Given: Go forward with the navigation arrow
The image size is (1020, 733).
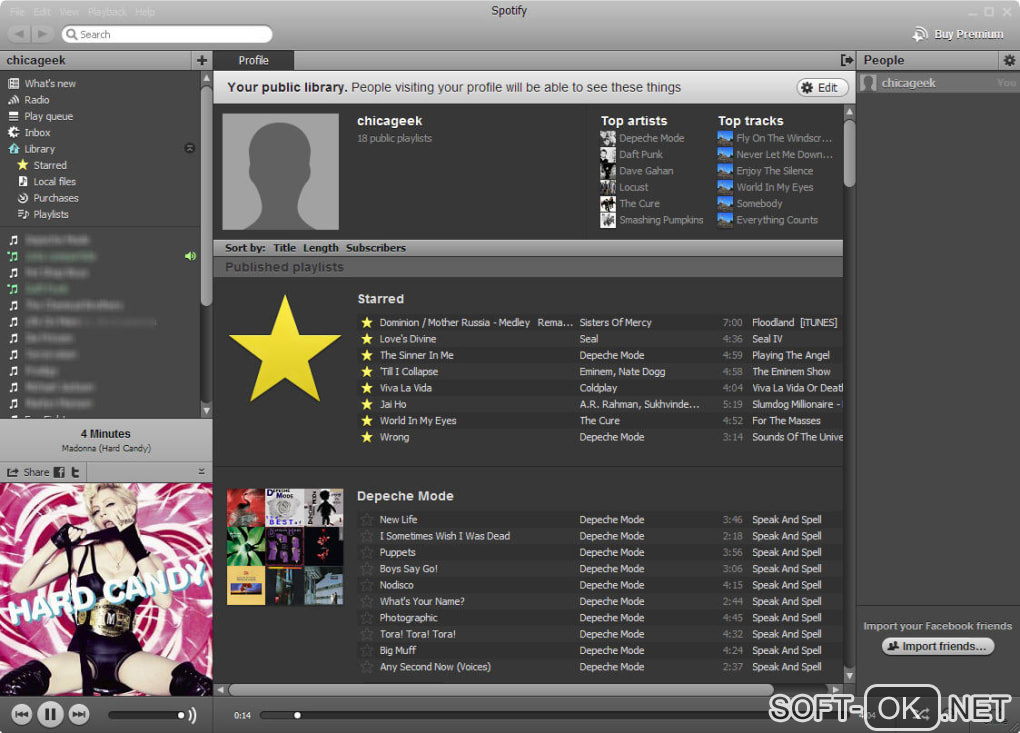Looking at the screenshot, I should [x=42, y=34].
